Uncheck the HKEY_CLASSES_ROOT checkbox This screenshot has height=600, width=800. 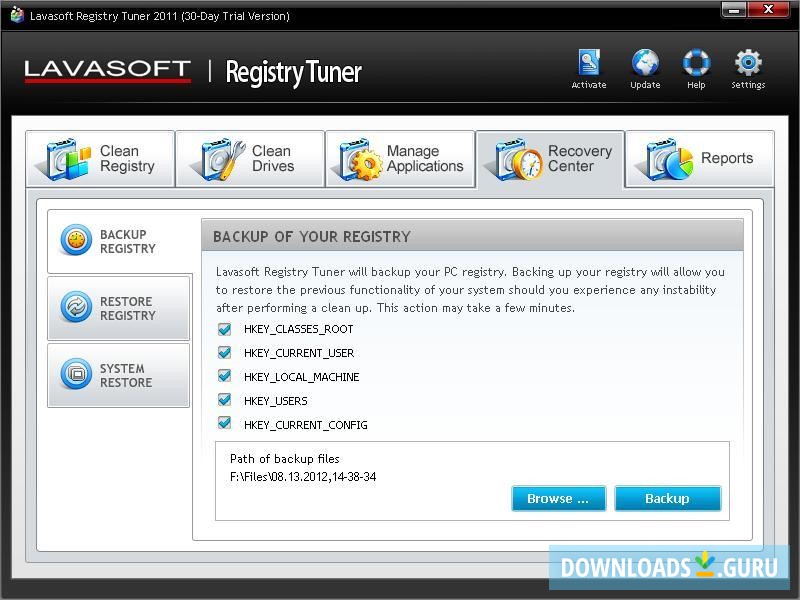(x=224, y=329)
